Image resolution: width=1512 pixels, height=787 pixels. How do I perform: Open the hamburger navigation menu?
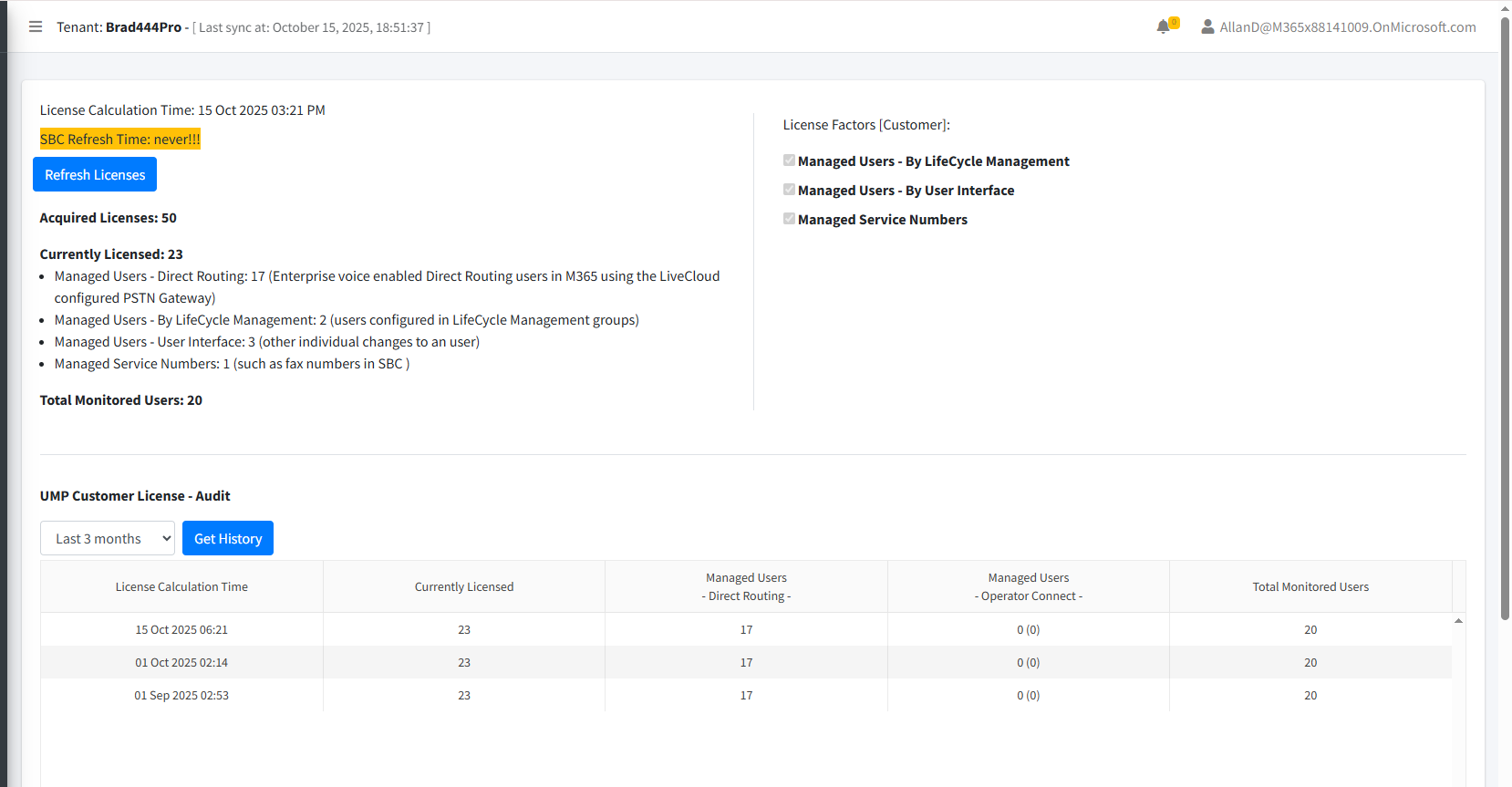pyautogui.click(x=36, y=26)
